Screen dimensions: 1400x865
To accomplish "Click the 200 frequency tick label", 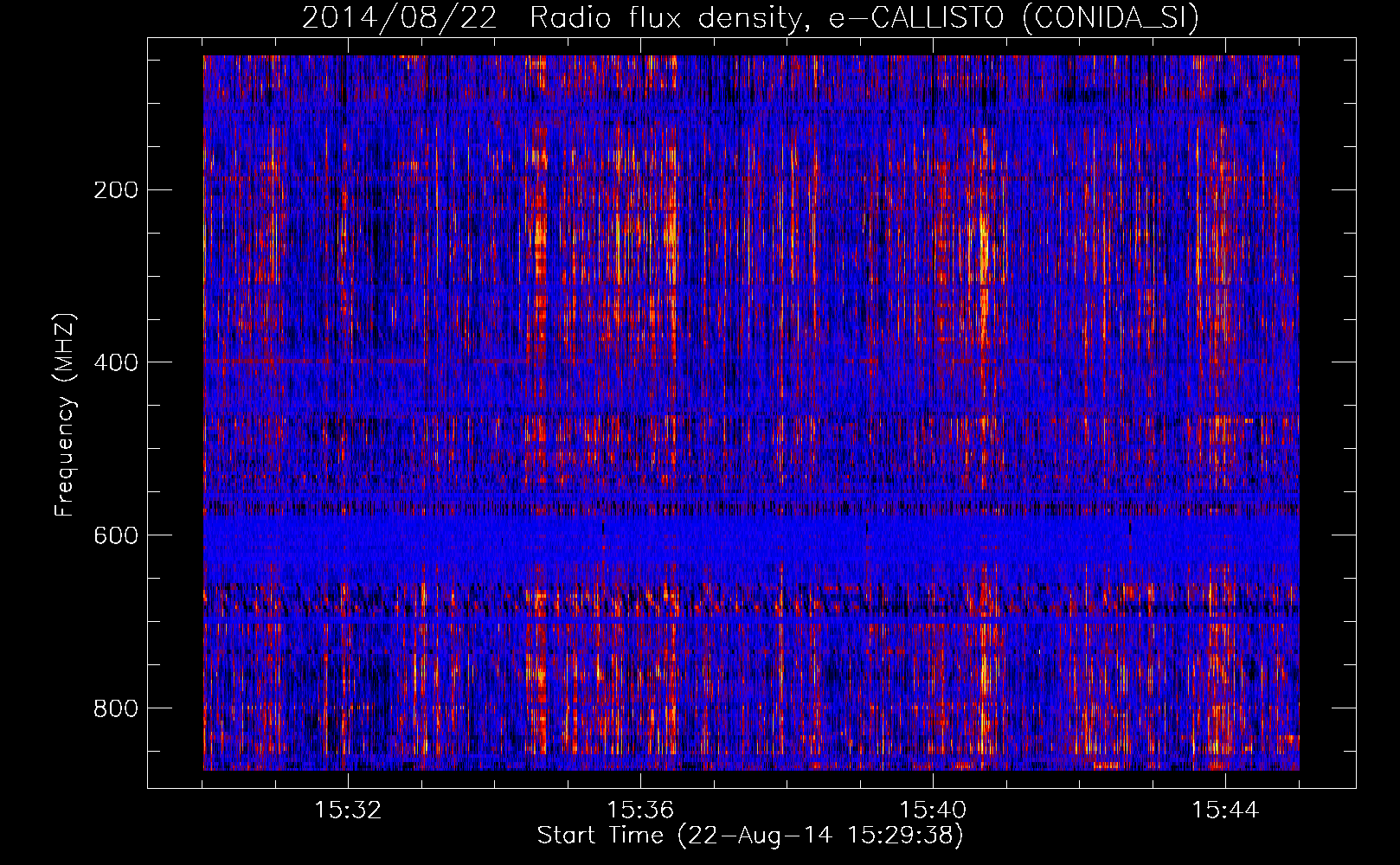I will pos(116,189).
